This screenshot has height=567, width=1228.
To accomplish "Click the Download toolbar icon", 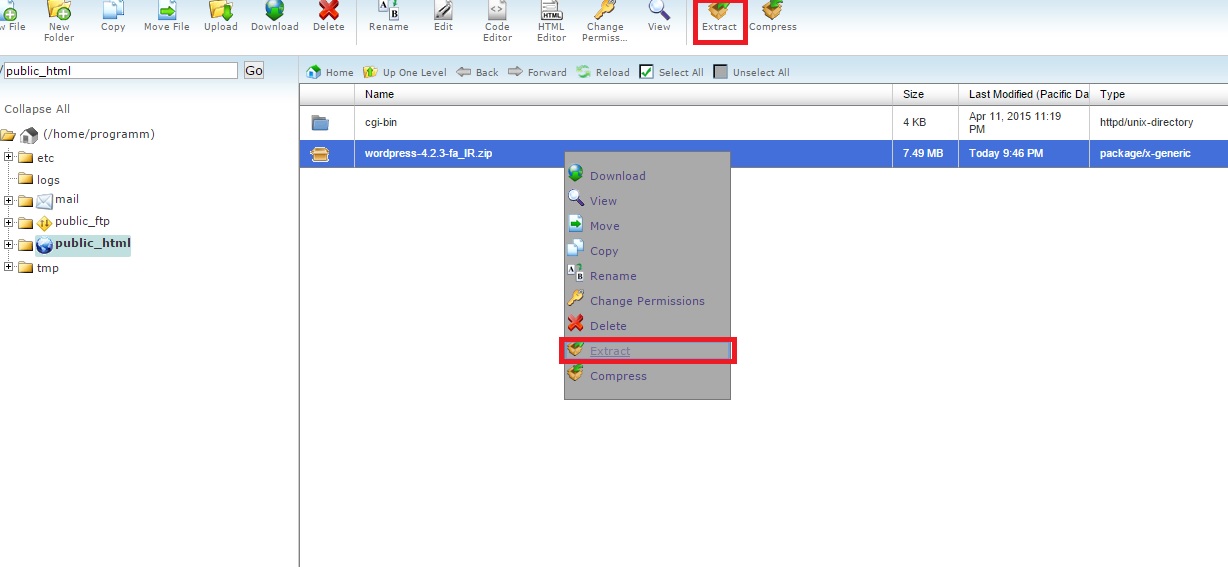I will [274, 11].
